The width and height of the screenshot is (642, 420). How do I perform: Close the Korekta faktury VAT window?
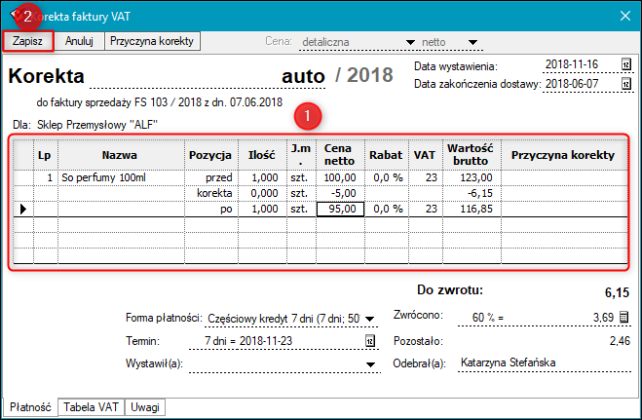pos(625,16)
